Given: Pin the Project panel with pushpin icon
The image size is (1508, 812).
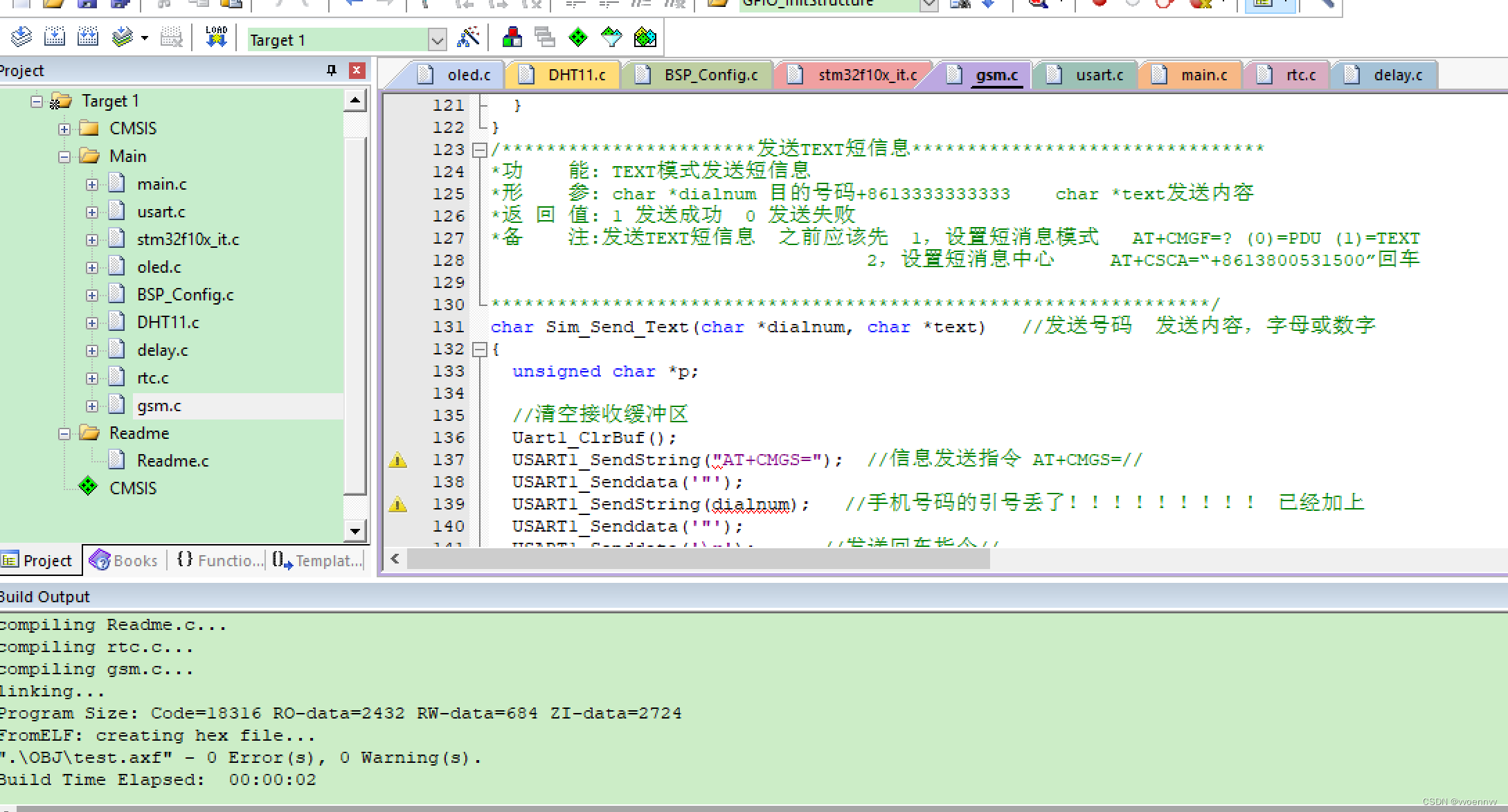Looking at the screenshot, I should tap(332, 70).
